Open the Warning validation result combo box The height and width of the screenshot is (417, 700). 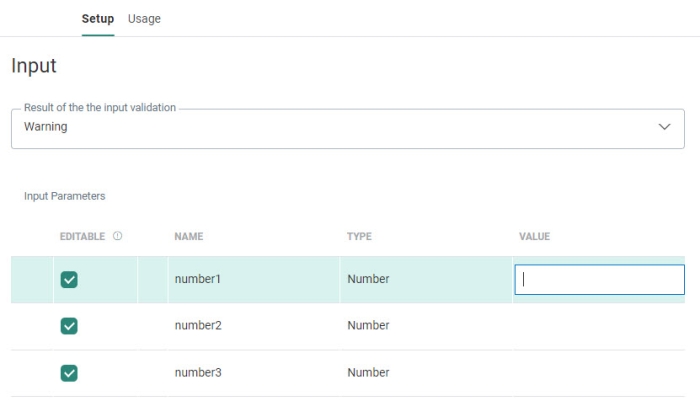(x=340, y=128)
